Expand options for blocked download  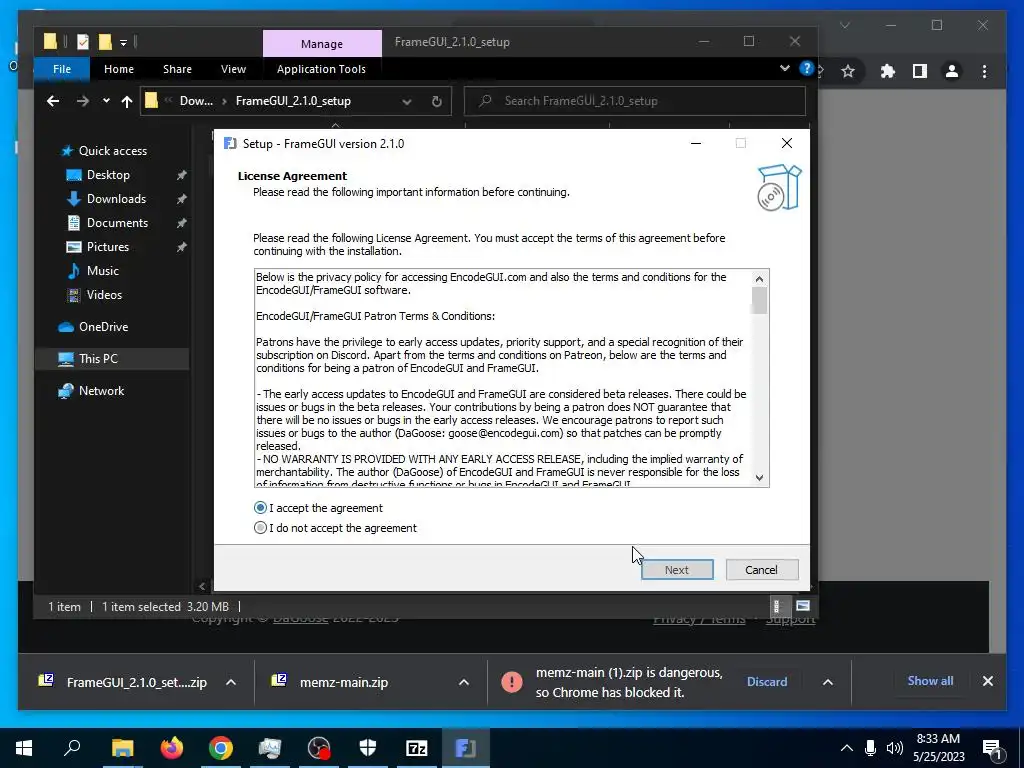[x=827, y=682]
